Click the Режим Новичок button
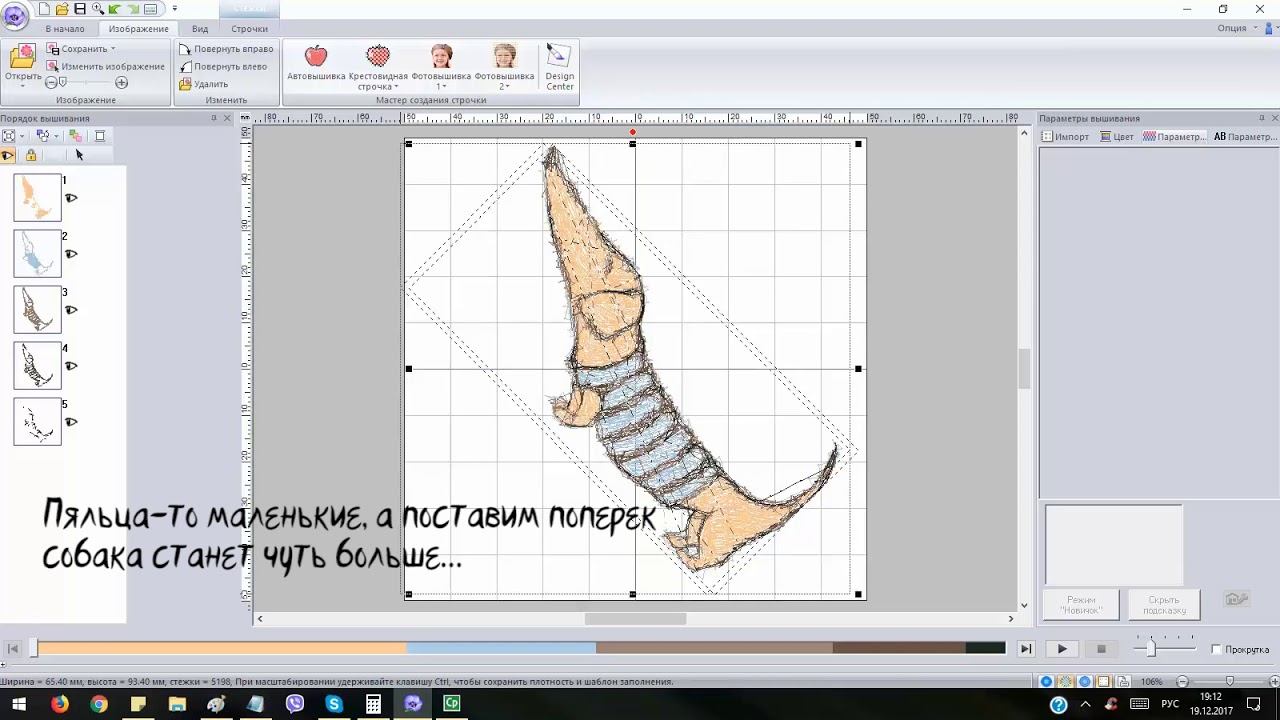This screenshot has height=720, width=1280. click(x=1081, y=604)
